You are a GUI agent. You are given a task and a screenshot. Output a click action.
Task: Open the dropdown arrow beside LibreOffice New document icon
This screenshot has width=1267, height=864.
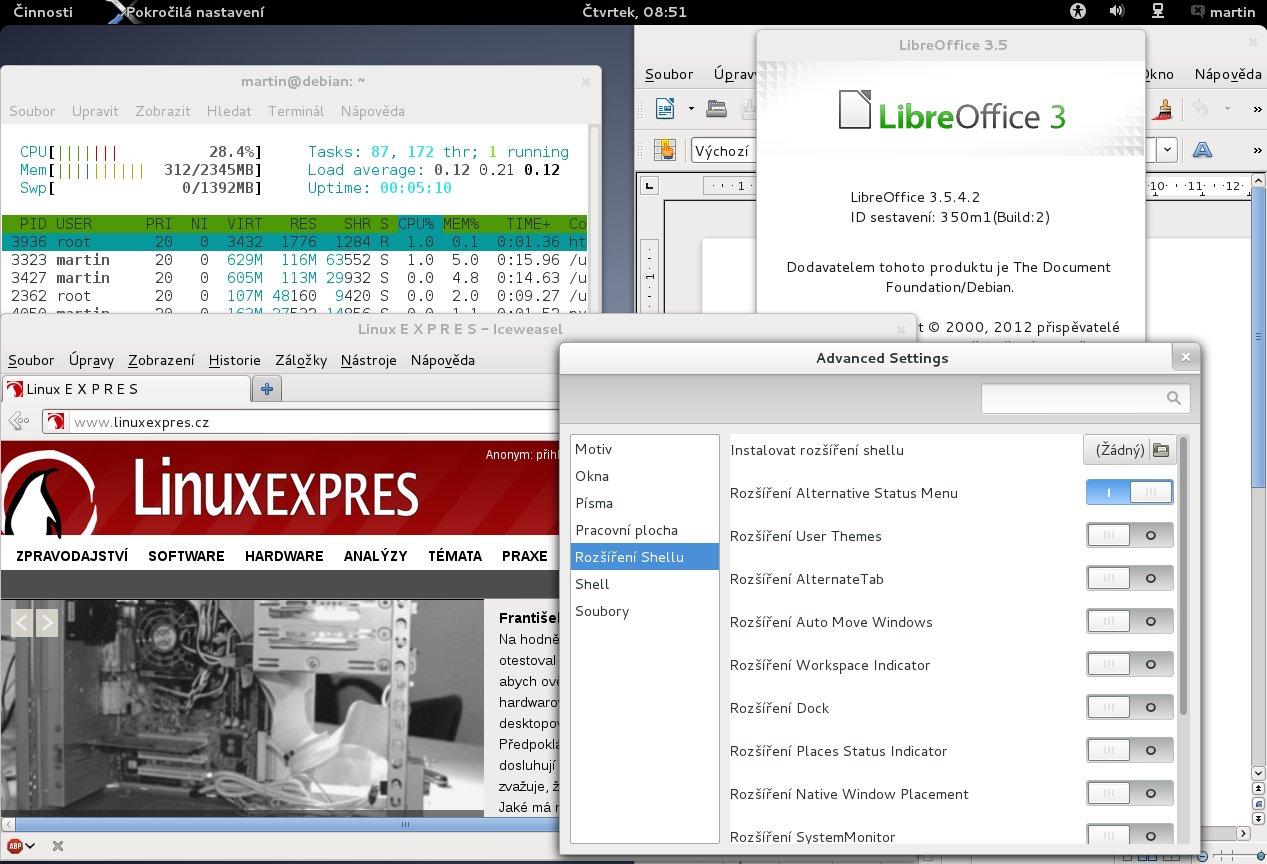pyautogui.click(x=691, y=108)
